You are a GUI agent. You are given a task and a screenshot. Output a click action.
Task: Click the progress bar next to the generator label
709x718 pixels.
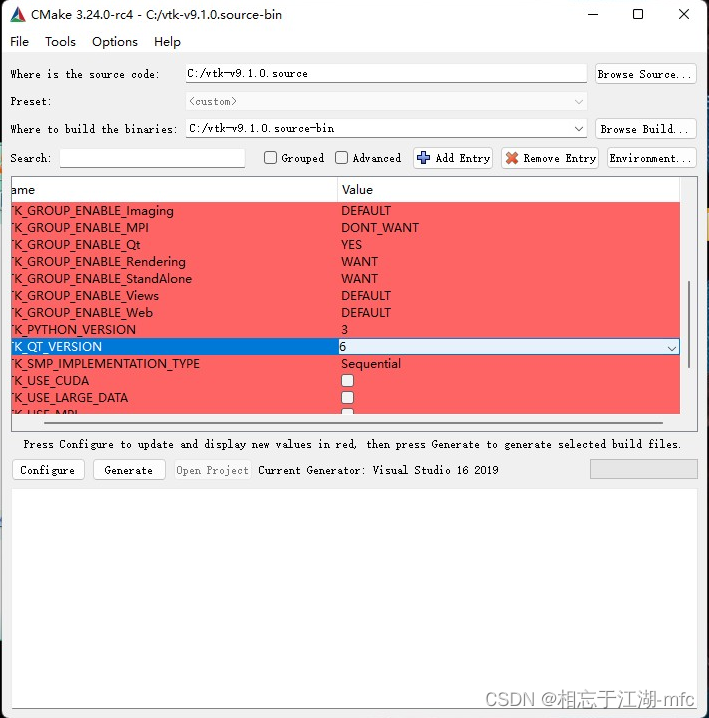(644, 469)
